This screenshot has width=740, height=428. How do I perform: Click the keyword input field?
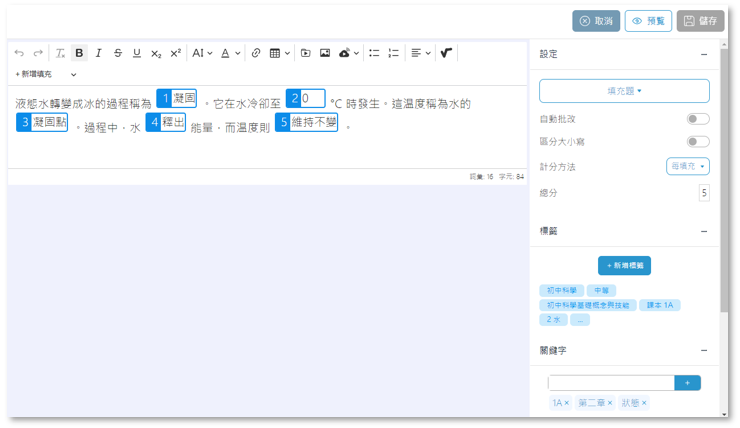(611, 383)
